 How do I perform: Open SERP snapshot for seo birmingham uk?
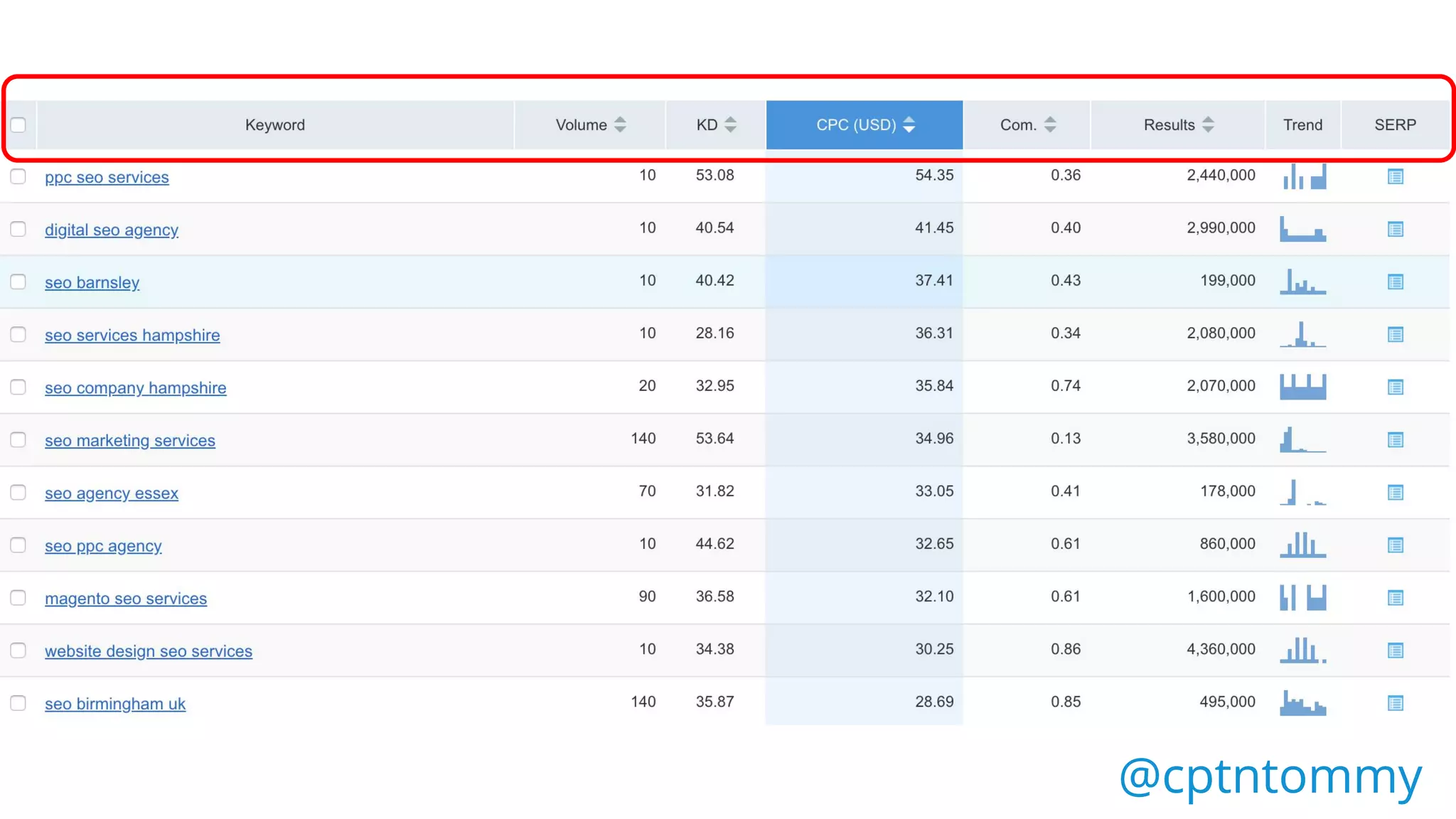(x=1395, y=703)
